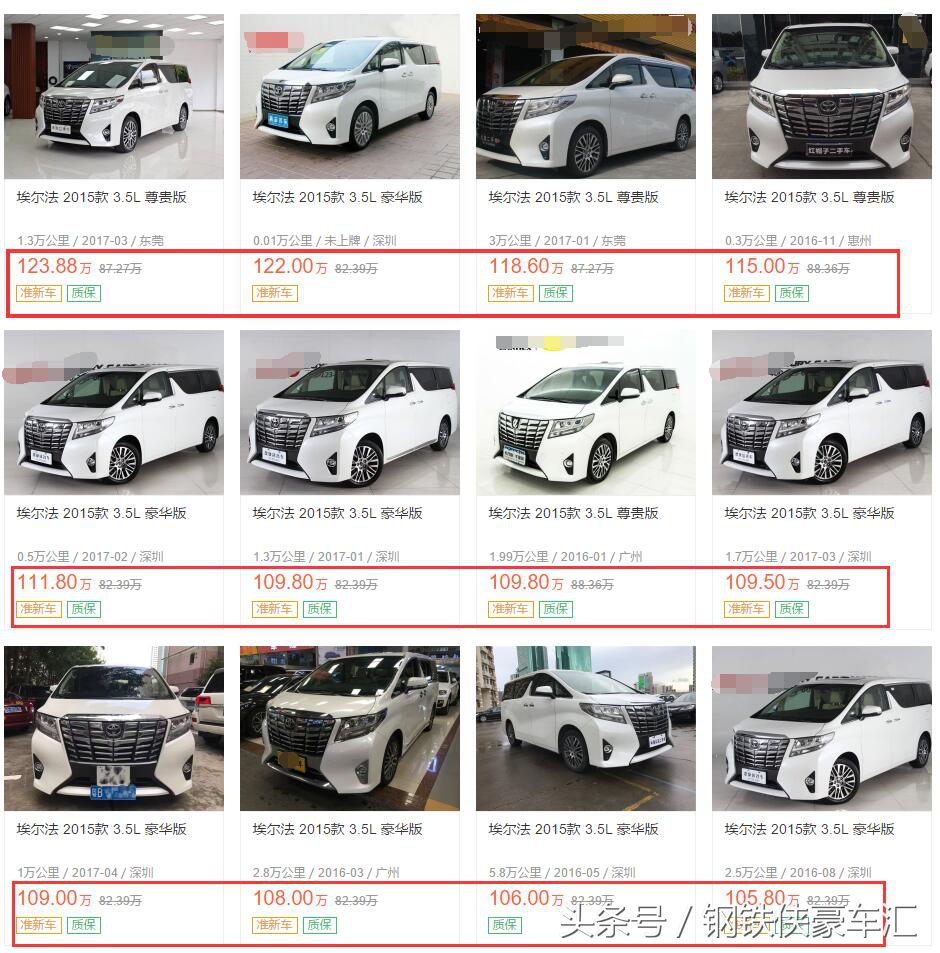Click the 准新车 tag under 123.88万
This screenshot has width=940, height=953.
tap(39, 293)
